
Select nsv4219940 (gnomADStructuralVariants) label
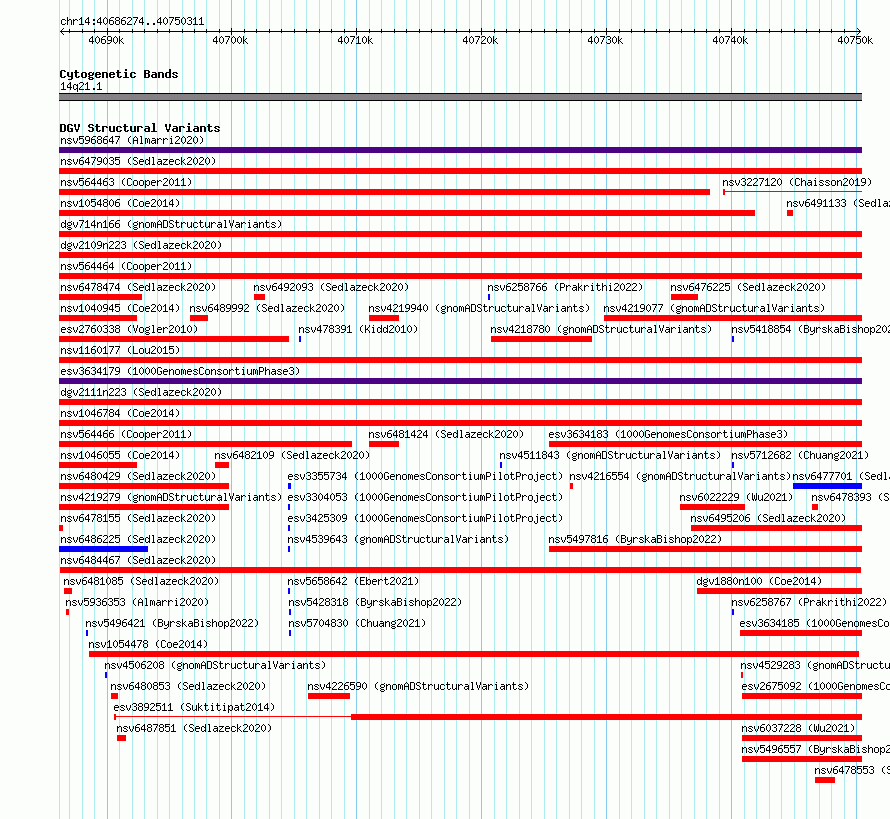[479, 308]
